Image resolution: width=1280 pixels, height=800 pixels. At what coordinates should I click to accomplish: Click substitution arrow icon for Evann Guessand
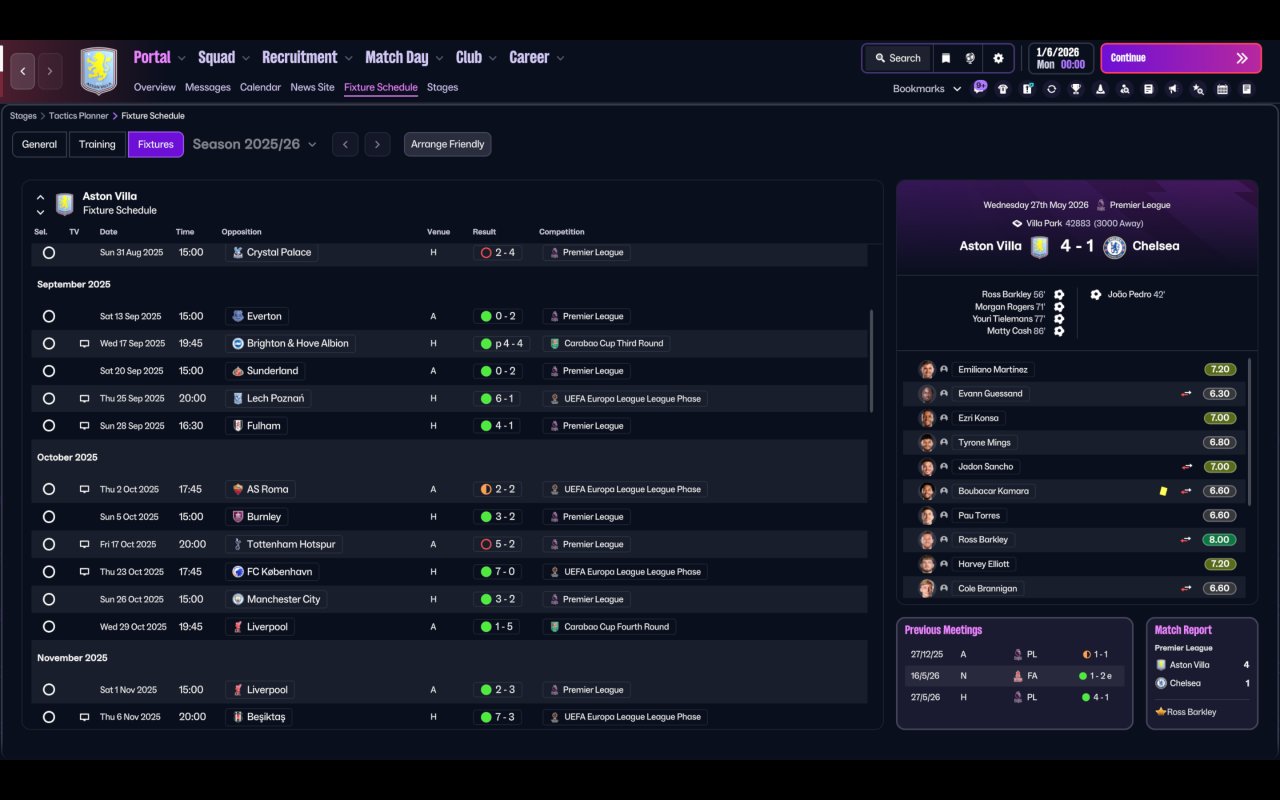pos(1186,394)
